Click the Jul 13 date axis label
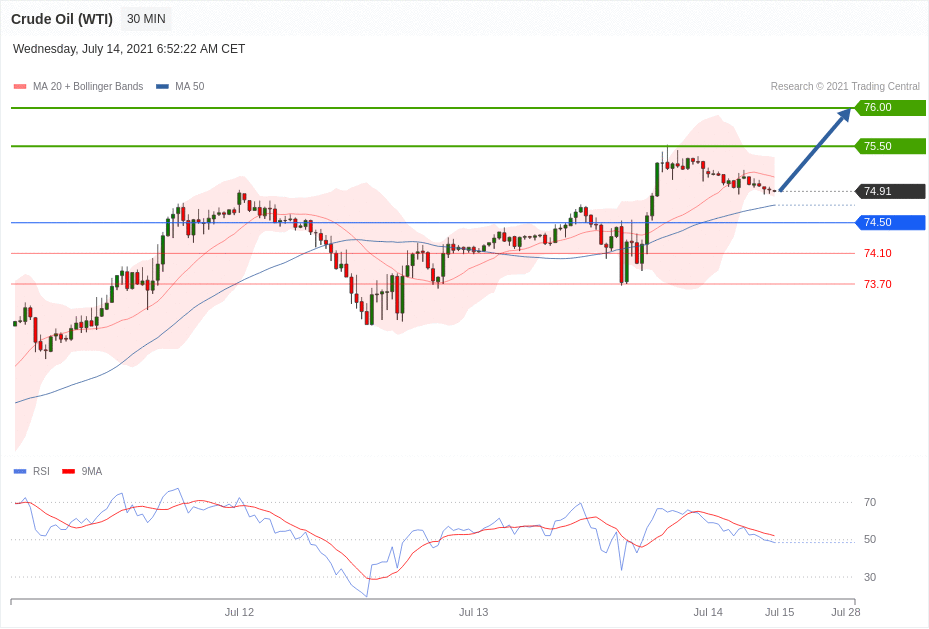Viewport: 929px width, 629px height. click(x=473, y=612)
